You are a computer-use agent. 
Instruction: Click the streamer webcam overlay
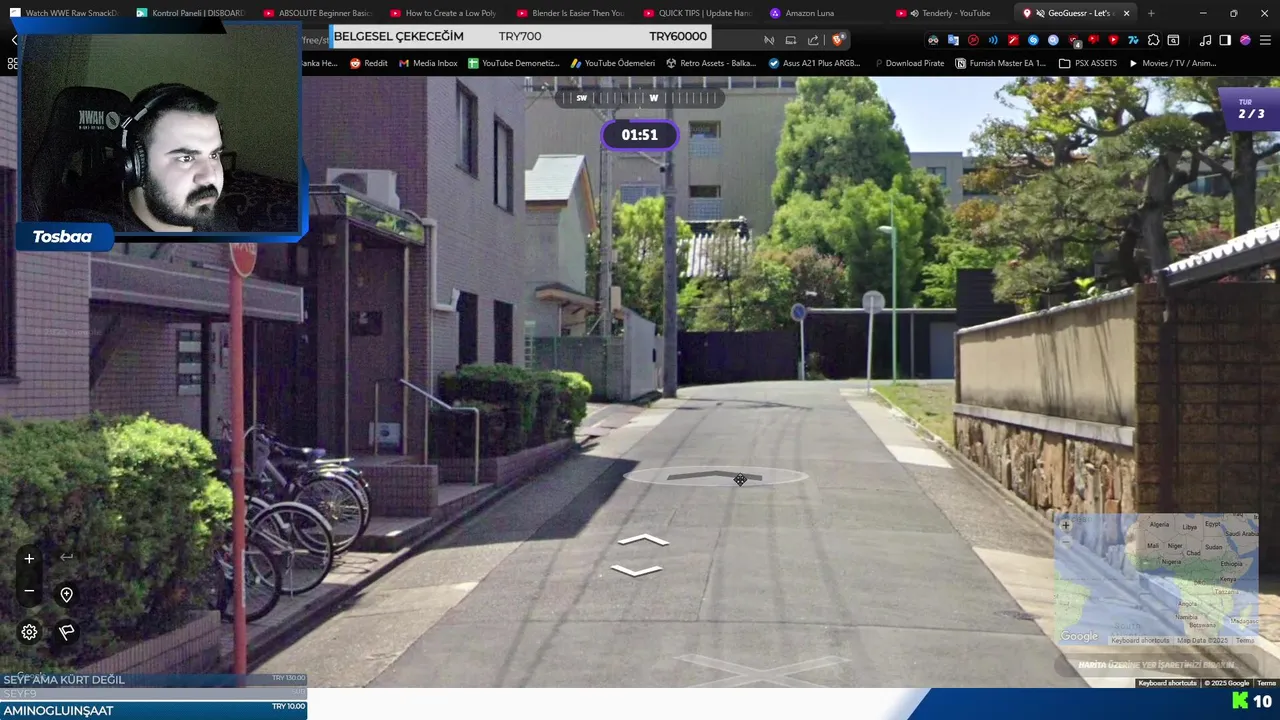tap(160, 130)
